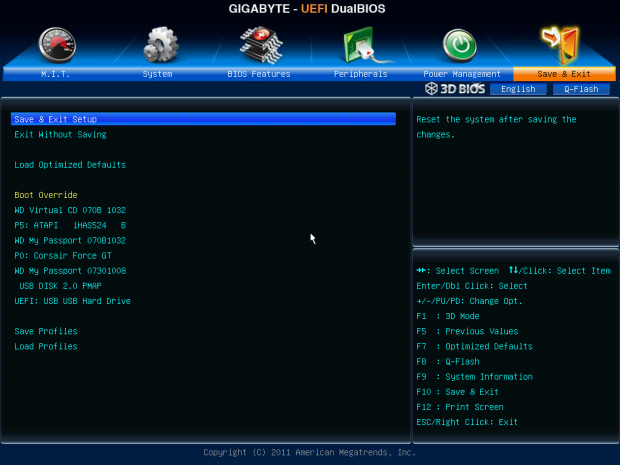The height and width of the screenshot is (465, 620).
Task: Click the green Power Management button icon
Action: 459,45
